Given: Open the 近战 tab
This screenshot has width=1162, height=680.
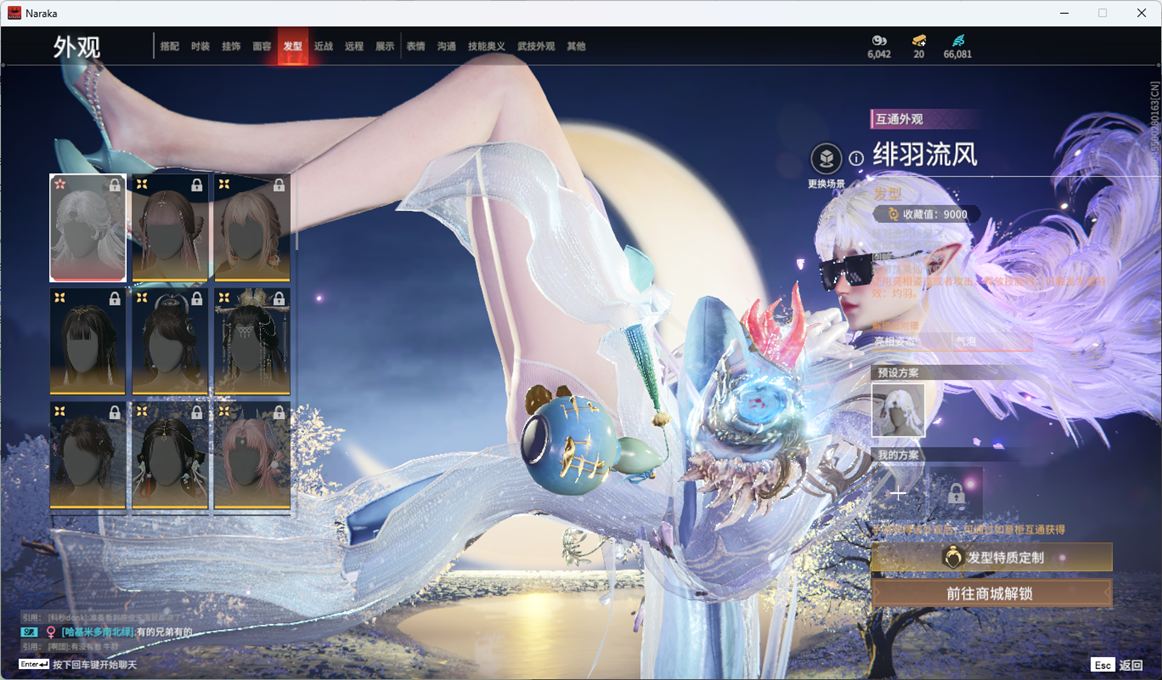Looking at the screenshot, I should pos(323,46).
